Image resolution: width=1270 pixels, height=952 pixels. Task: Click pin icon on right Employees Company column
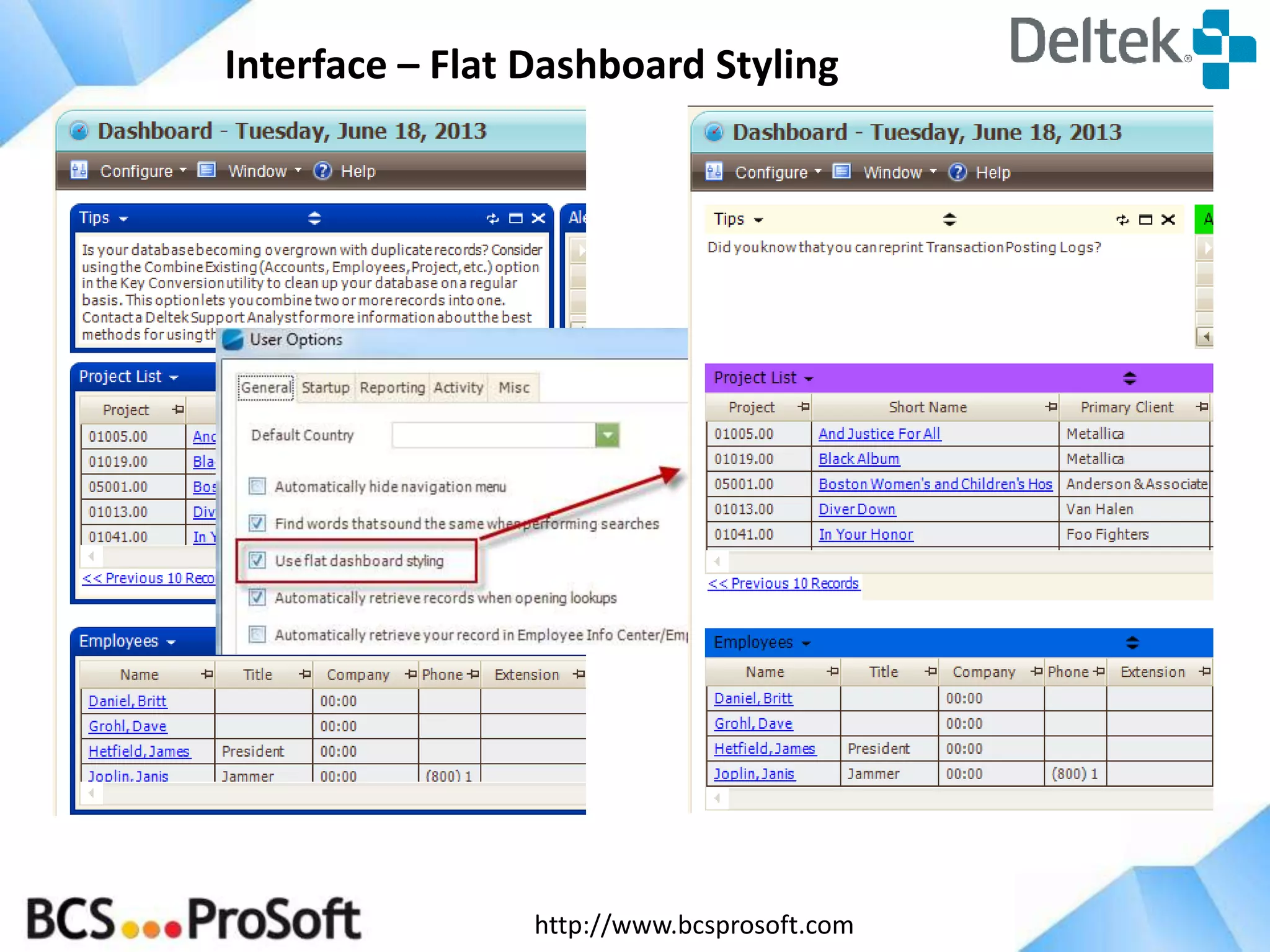1036,671
